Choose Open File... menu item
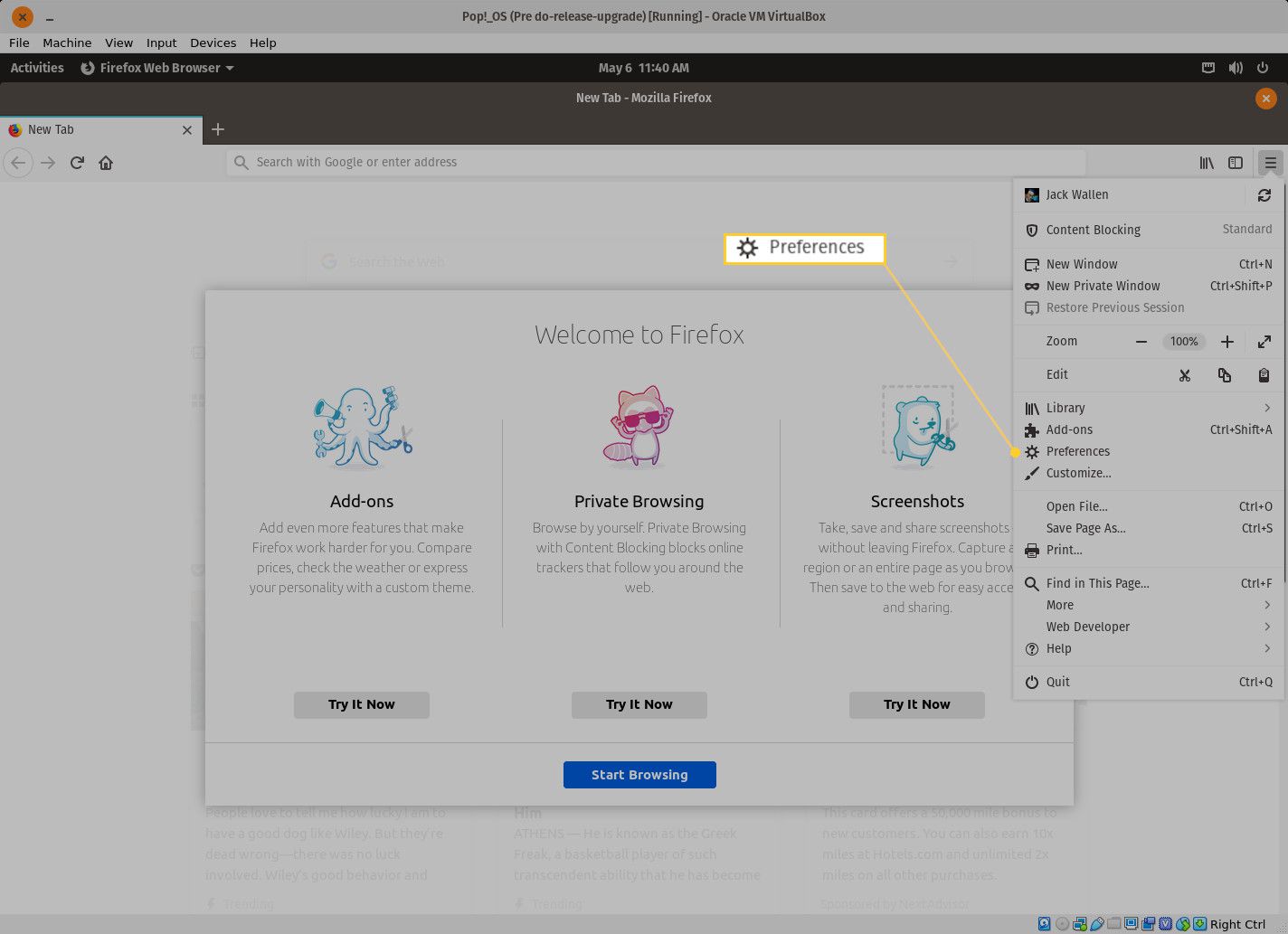1288x934 pixels. click(x=1149, y=506)
